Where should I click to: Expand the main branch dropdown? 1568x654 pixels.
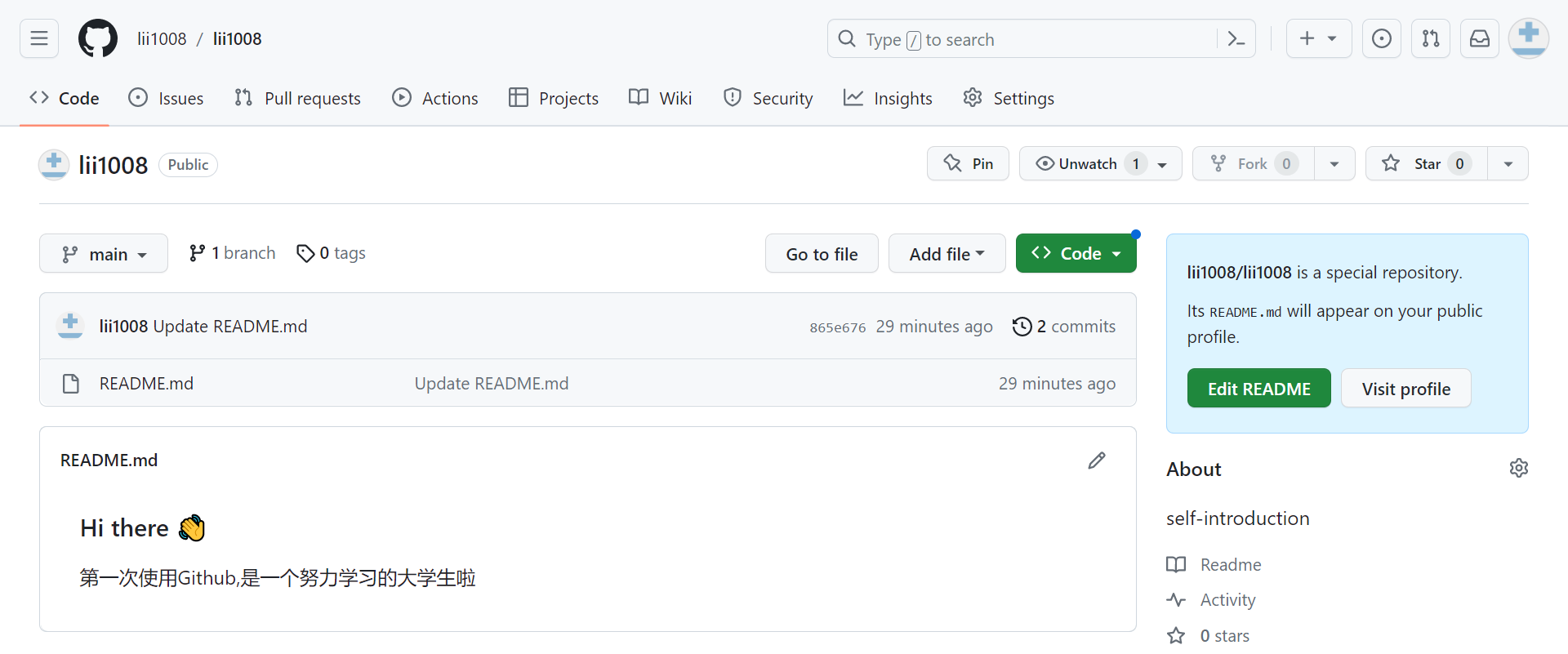point(104,254)
